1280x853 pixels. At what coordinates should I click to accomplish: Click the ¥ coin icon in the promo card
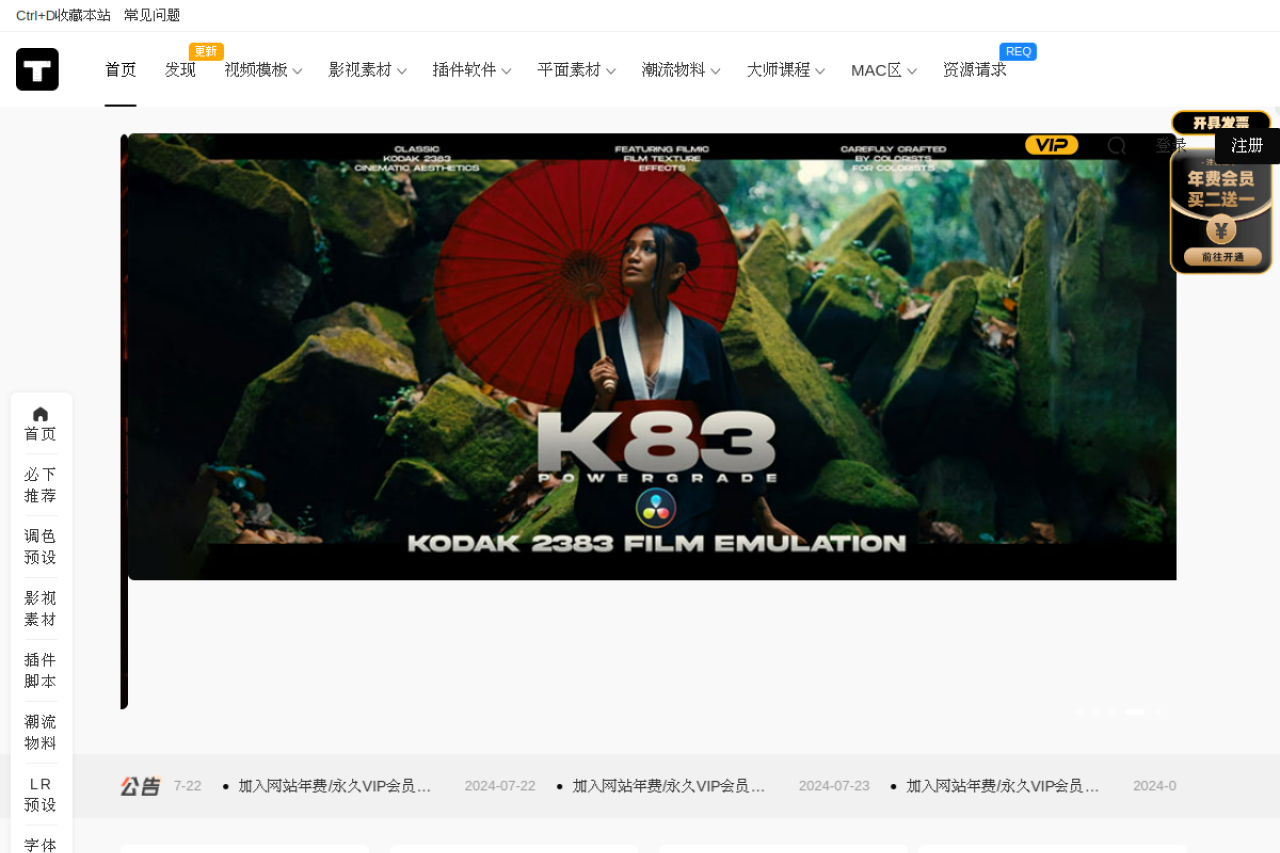[1220, 230]
